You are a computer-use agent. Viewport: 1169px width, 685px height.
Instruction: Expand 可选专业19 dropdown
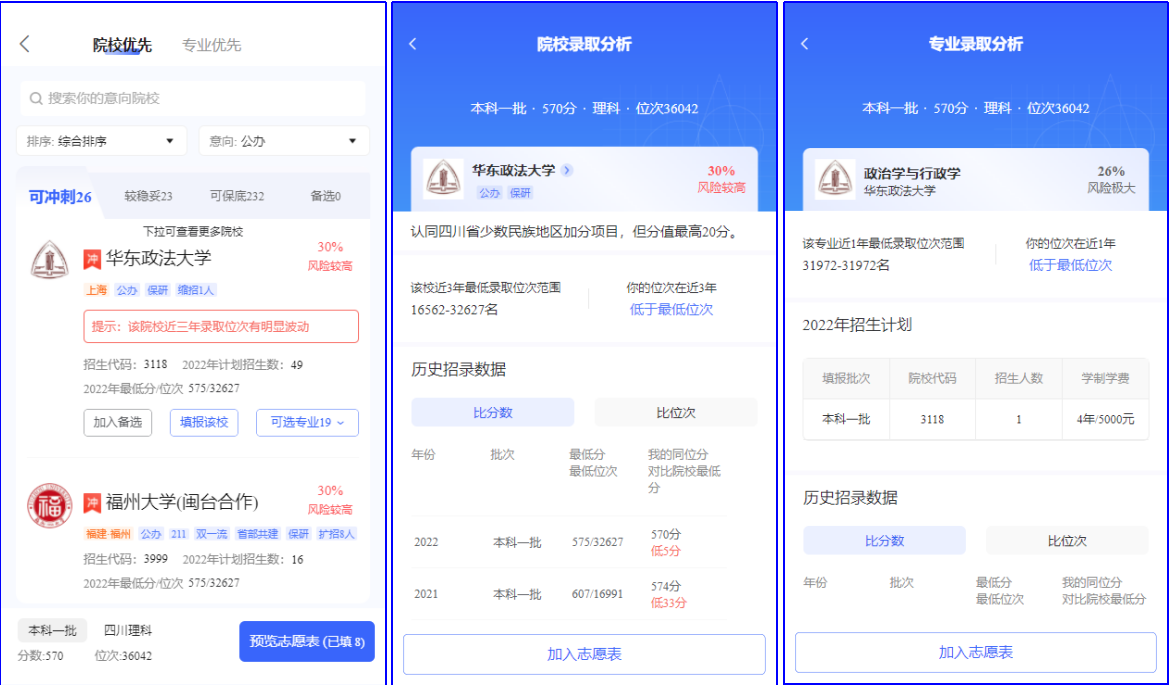click(307, 423)
